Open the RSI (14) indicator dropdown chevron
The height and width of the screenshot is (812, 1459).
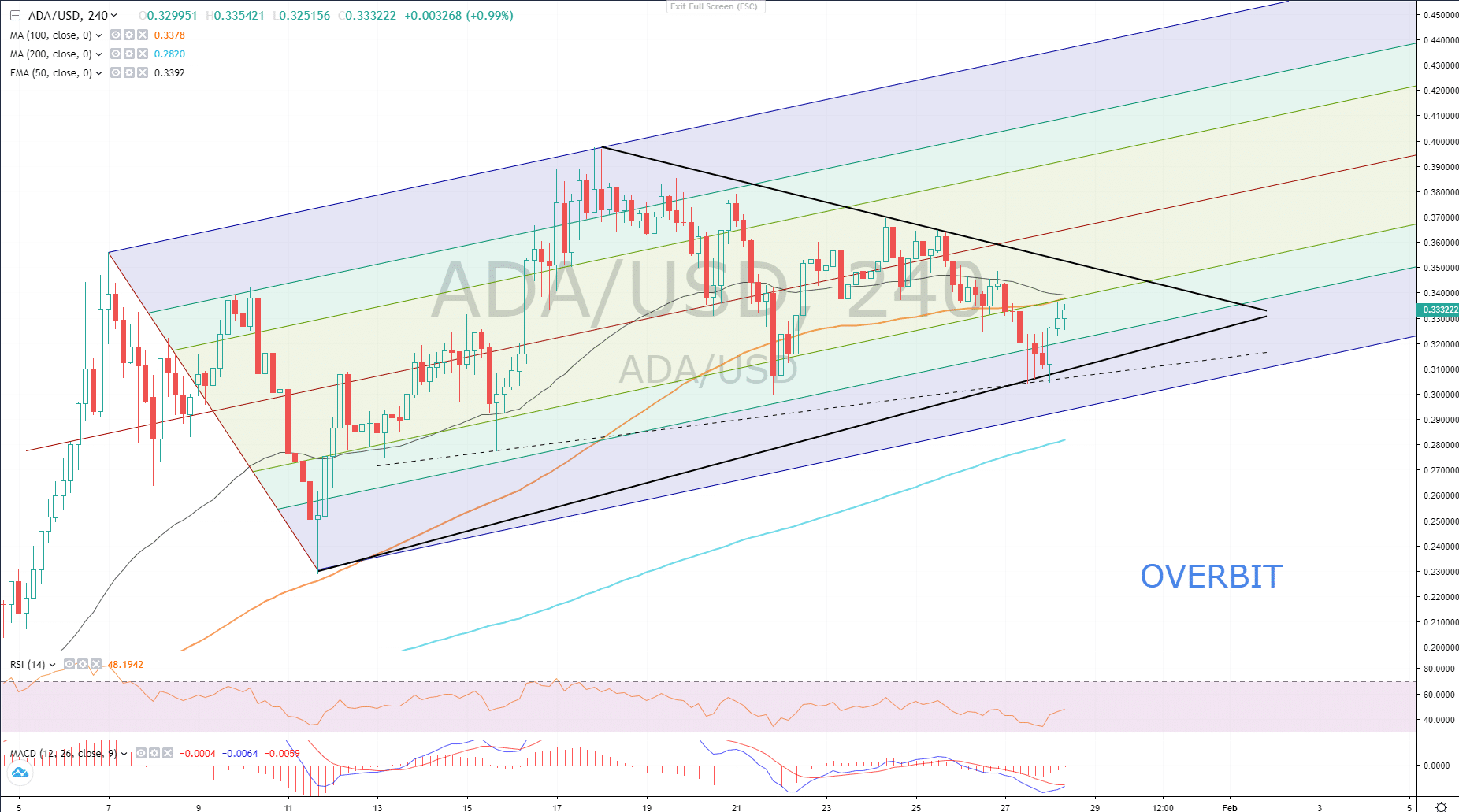(52, 665)
